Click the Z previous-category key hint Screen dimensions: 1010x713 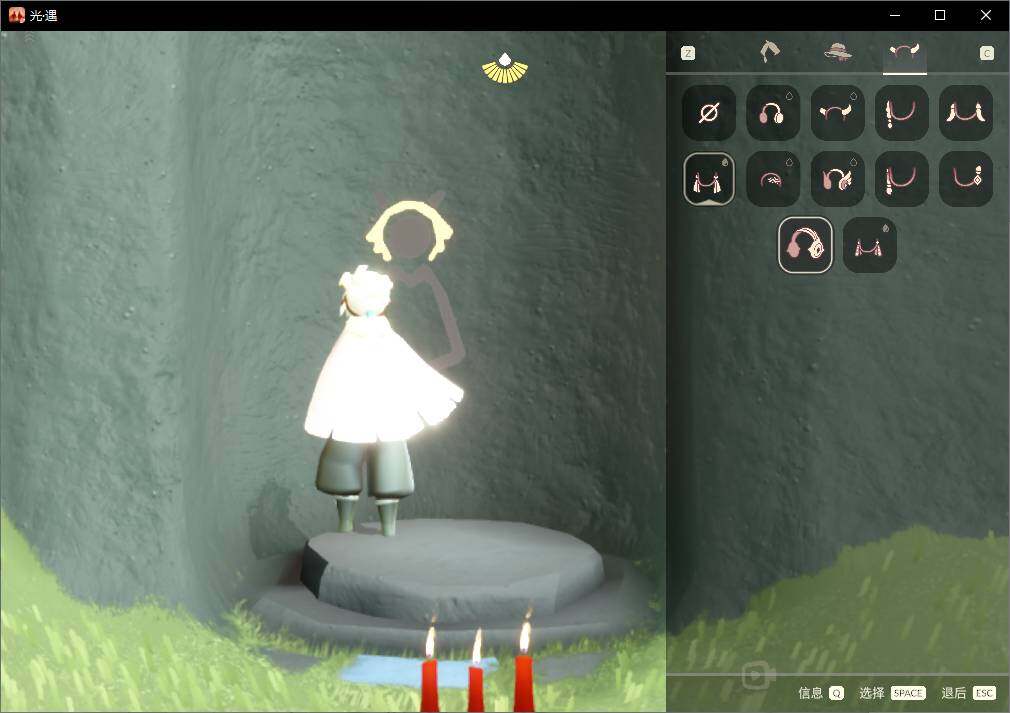tap(688, 53)
